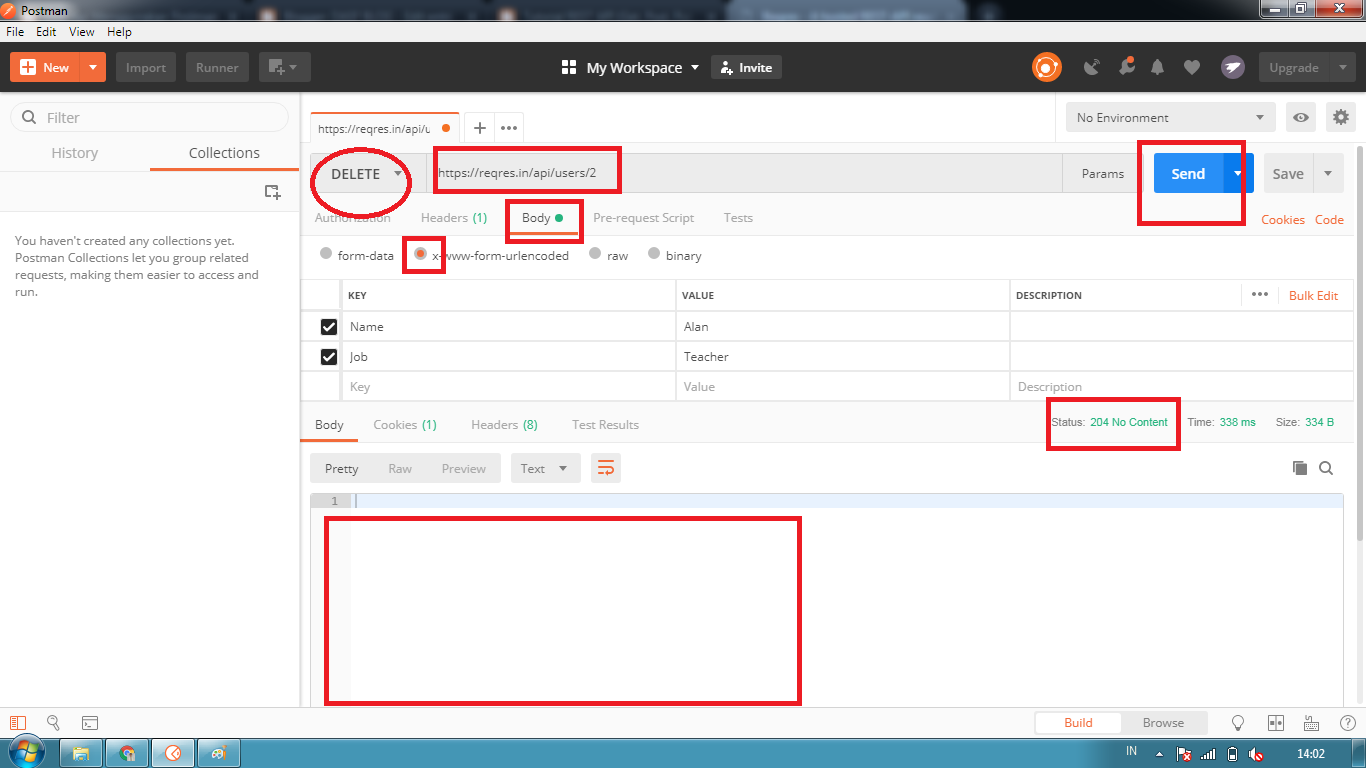The height and width of the screenshot is (768, 1366).
Task: Click the environment quick look eye icon
Action: 1300,117
